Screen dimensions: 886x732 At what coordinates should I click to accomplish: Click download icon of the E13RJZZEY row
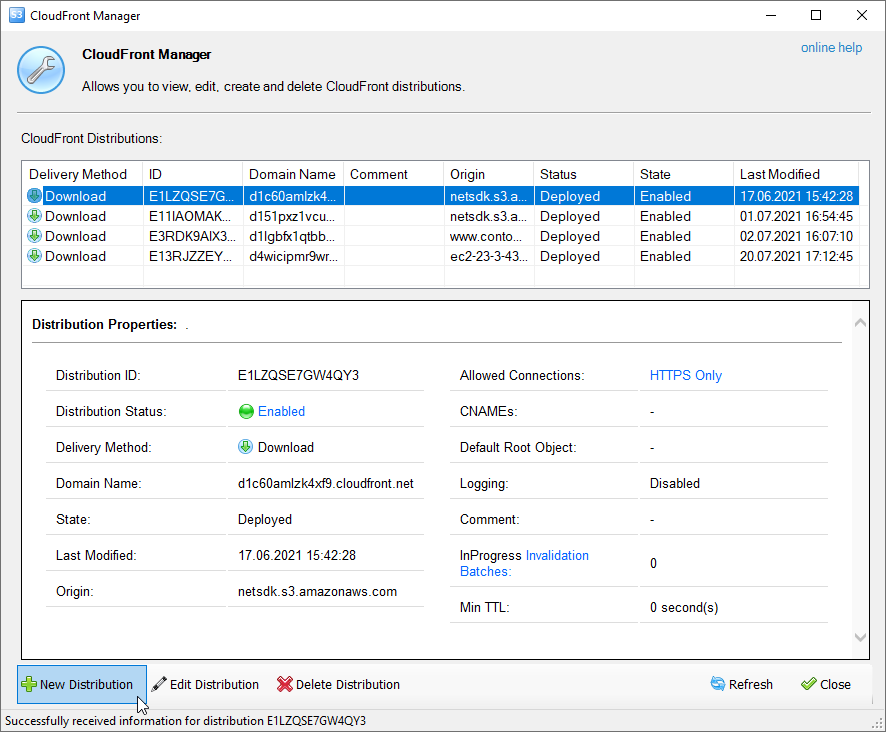click(34, 256)
